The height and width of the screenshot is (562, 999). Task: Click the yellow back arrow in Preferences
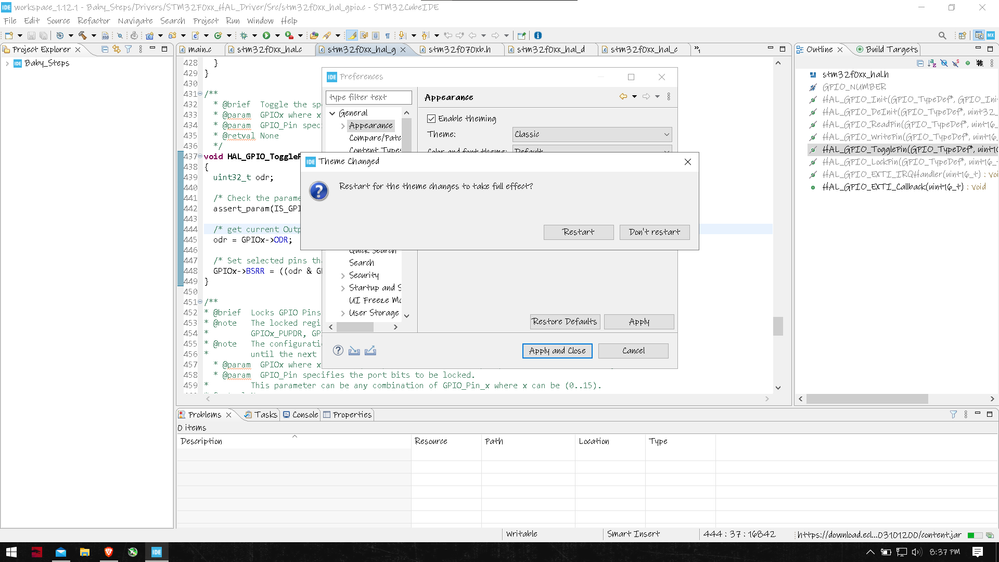point(623,97)
